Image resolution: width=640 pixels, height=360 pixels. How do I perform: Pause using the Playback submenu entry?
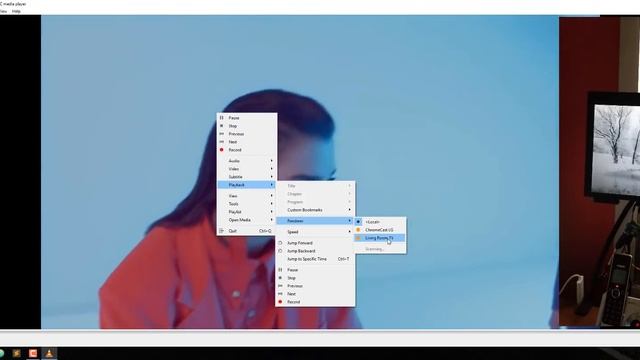[x=315, y=270]
